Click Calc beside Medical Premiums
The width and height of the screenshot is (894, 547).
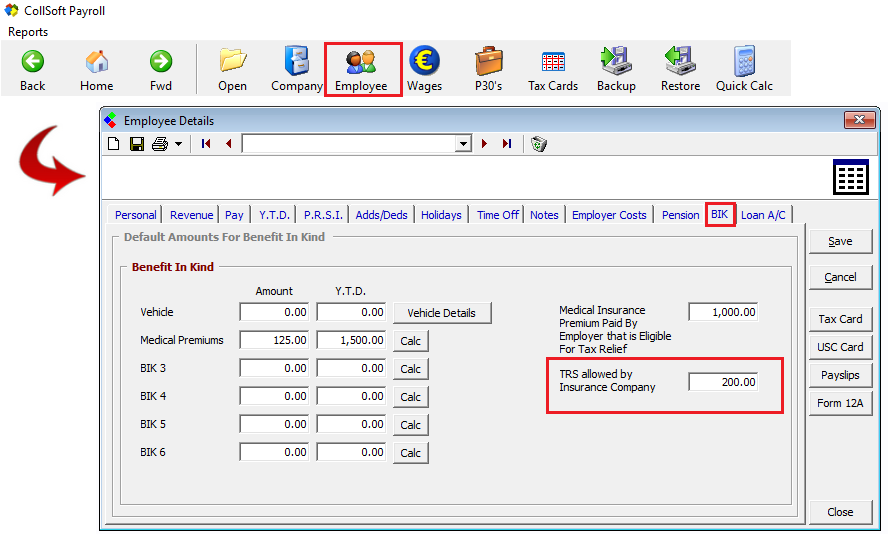[x=410, y=341]
